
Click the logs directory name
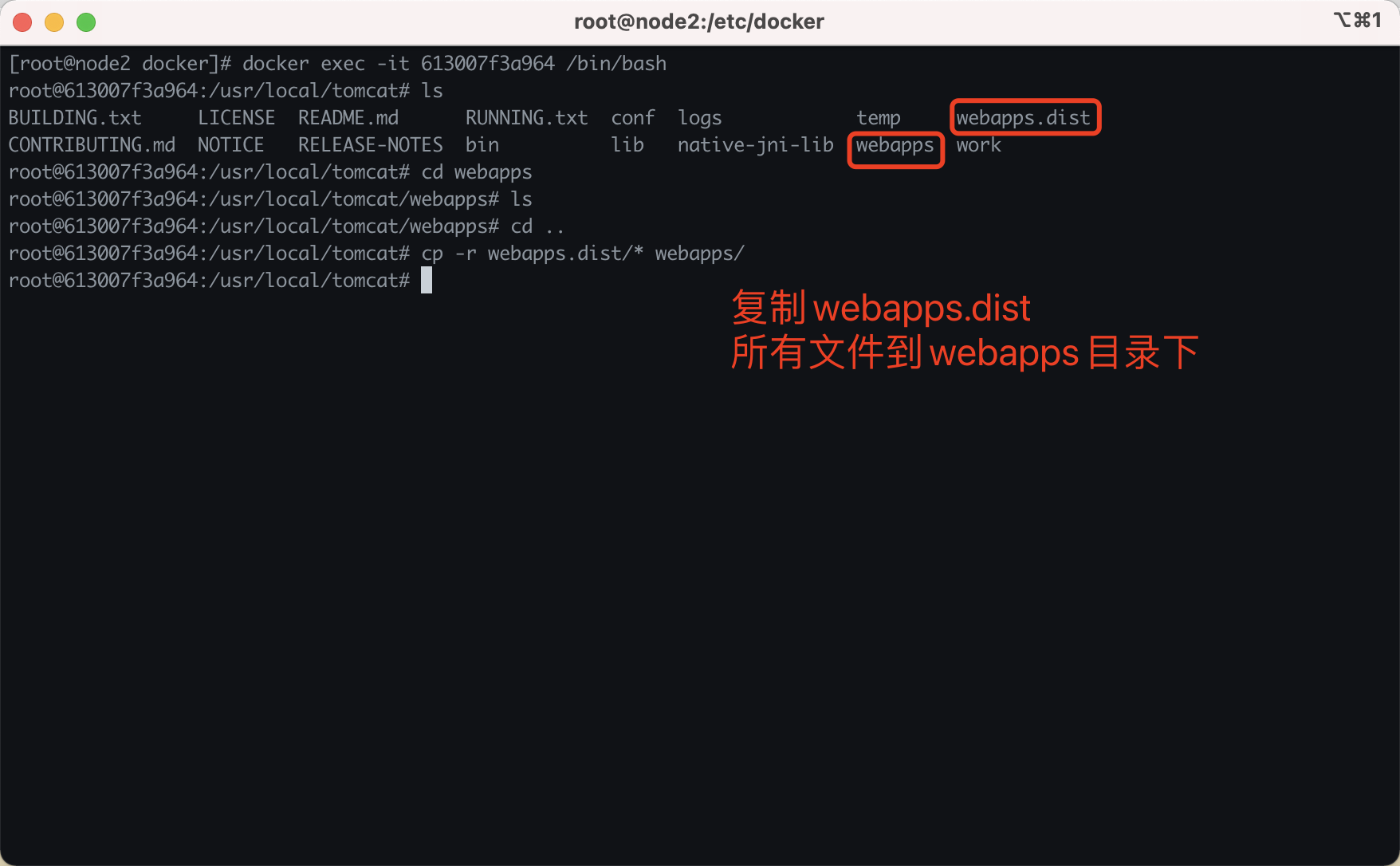click(699, 118)
